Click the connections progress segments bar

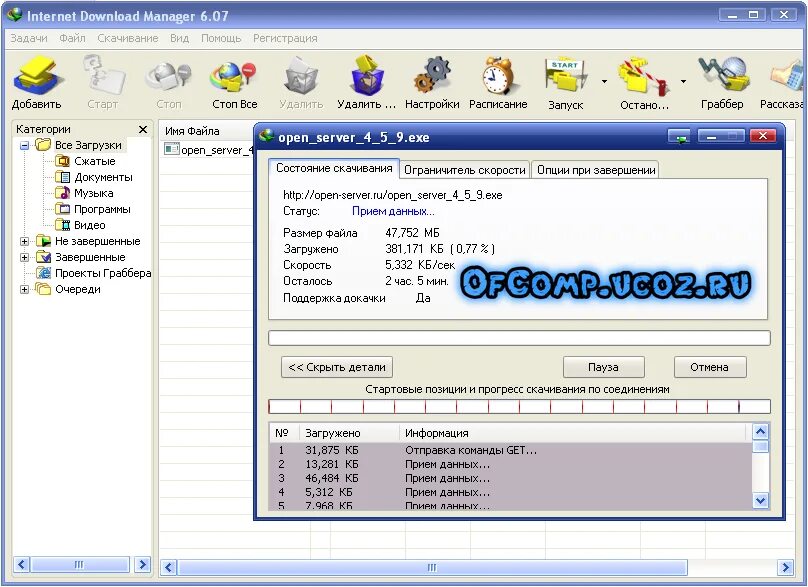[x=519, y=407]
